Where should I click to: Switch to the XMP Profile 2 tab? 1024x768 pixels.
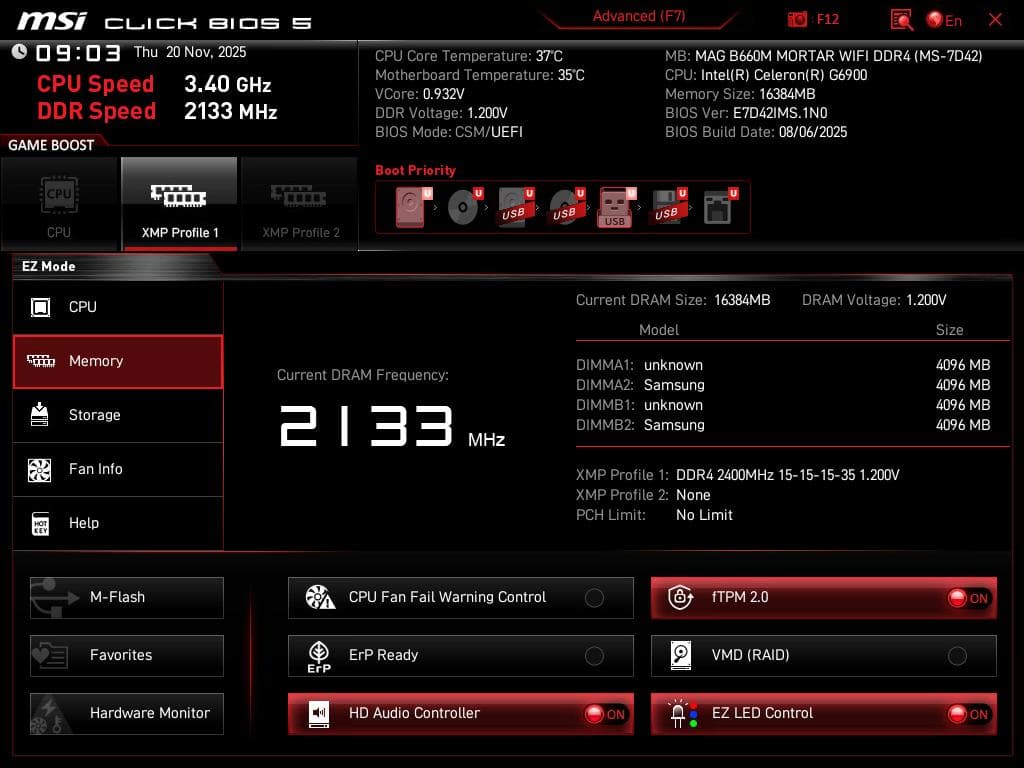299,203
